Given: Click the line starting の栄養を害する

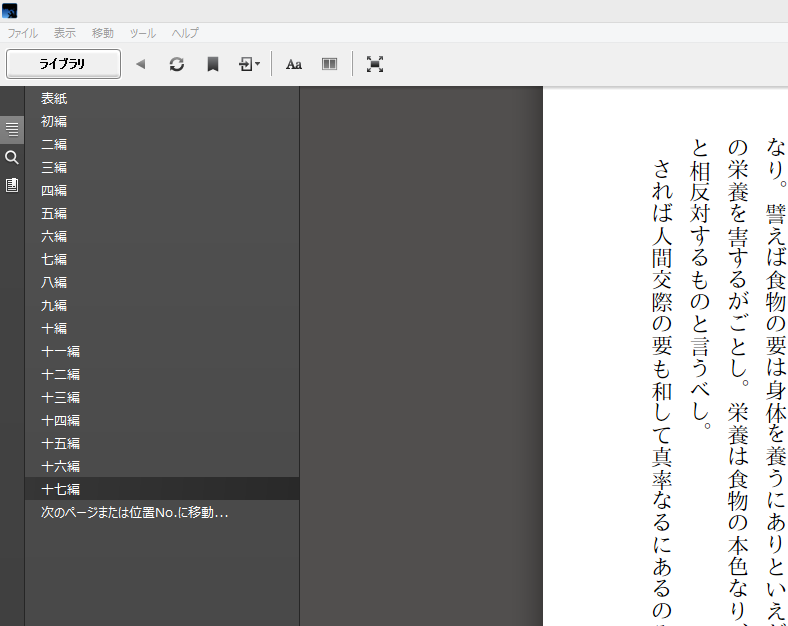Looking at the screenshot, I should (x=738, y=382).
